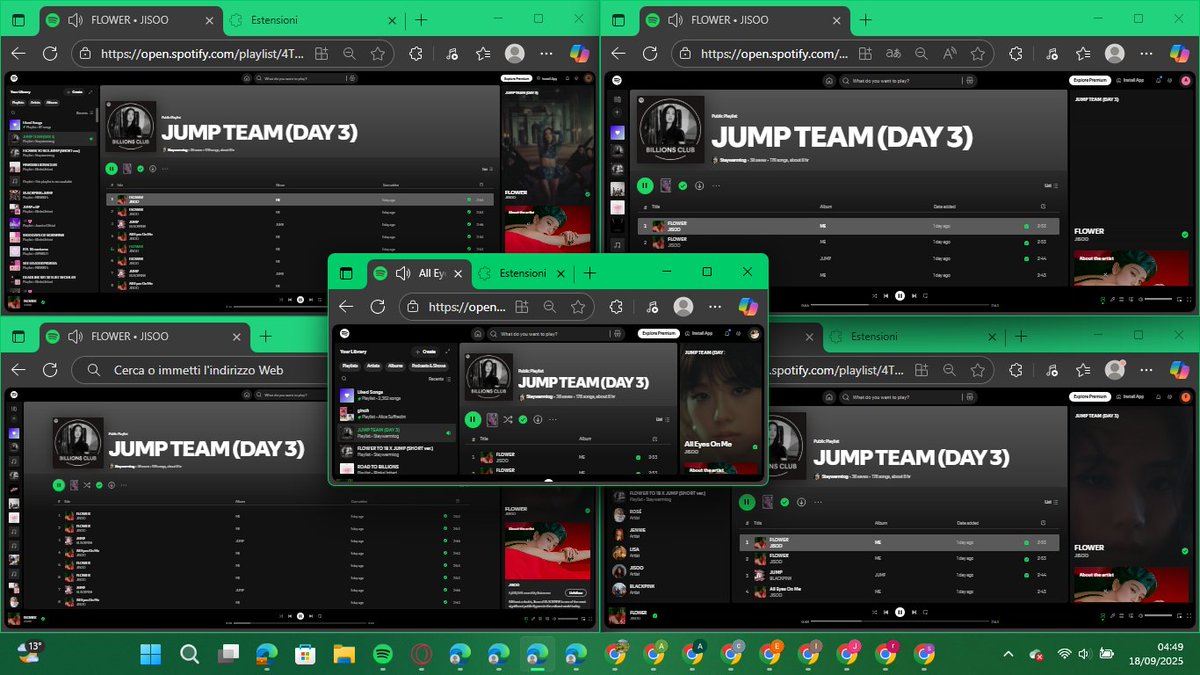
Task: Refresh the page in the center Edge window
Action: [378, 307]
